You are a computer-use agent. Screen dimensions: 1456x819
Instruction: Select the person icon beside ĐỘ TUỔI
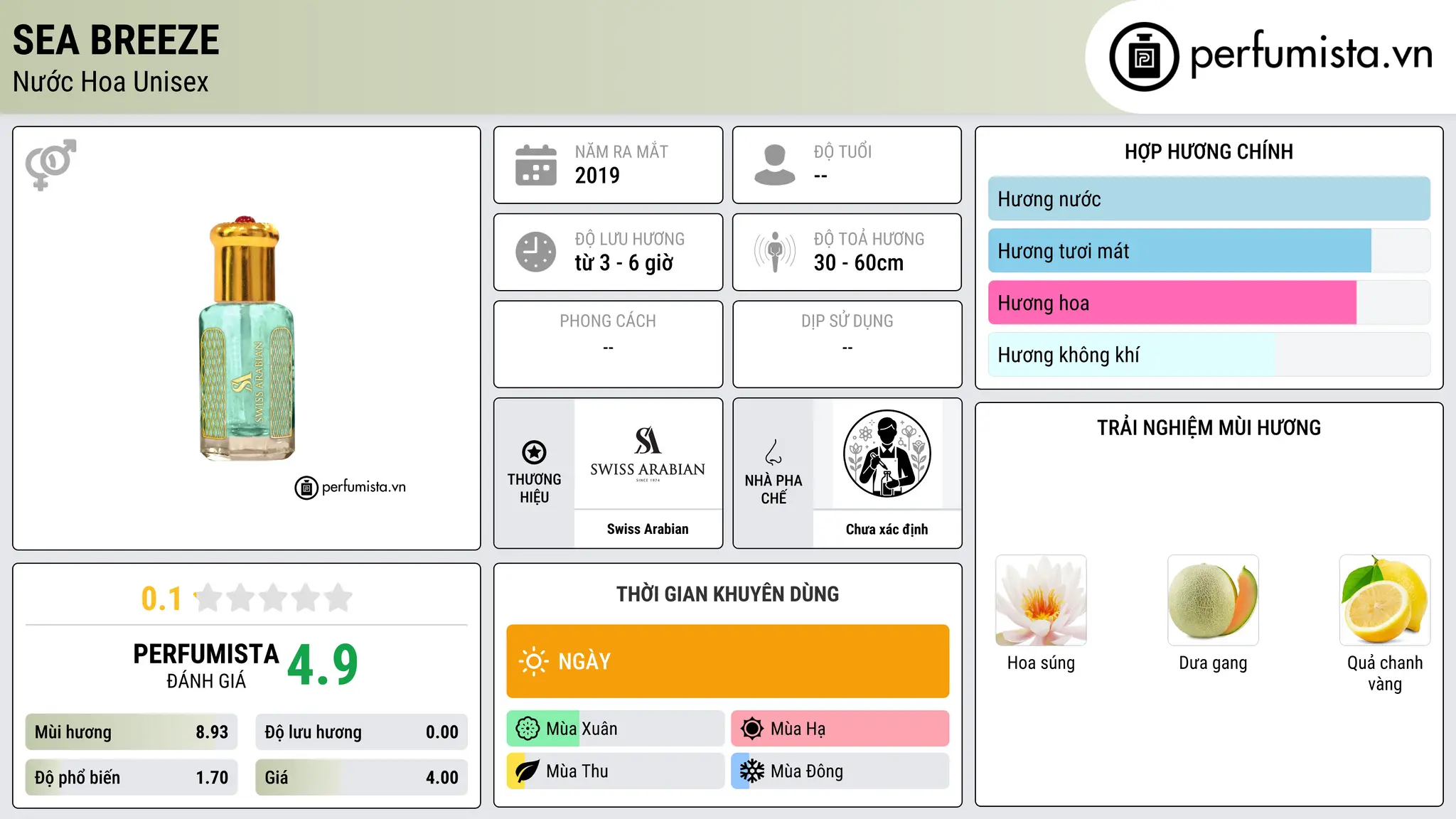click(775, 165)
